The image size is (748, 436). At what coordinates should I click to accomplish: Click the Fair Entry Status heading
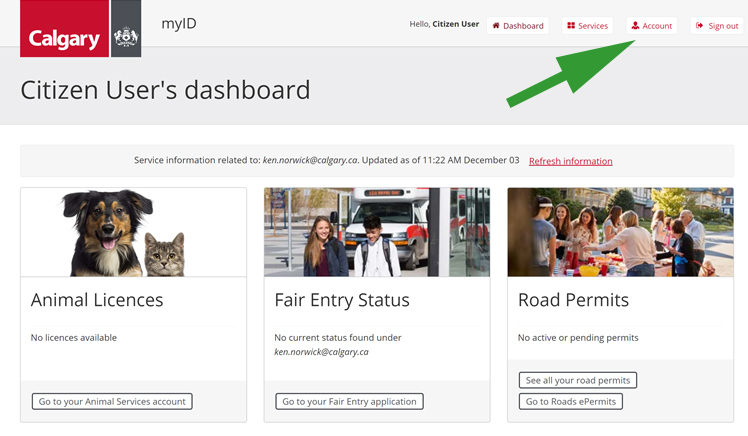(x=342, y=301)
